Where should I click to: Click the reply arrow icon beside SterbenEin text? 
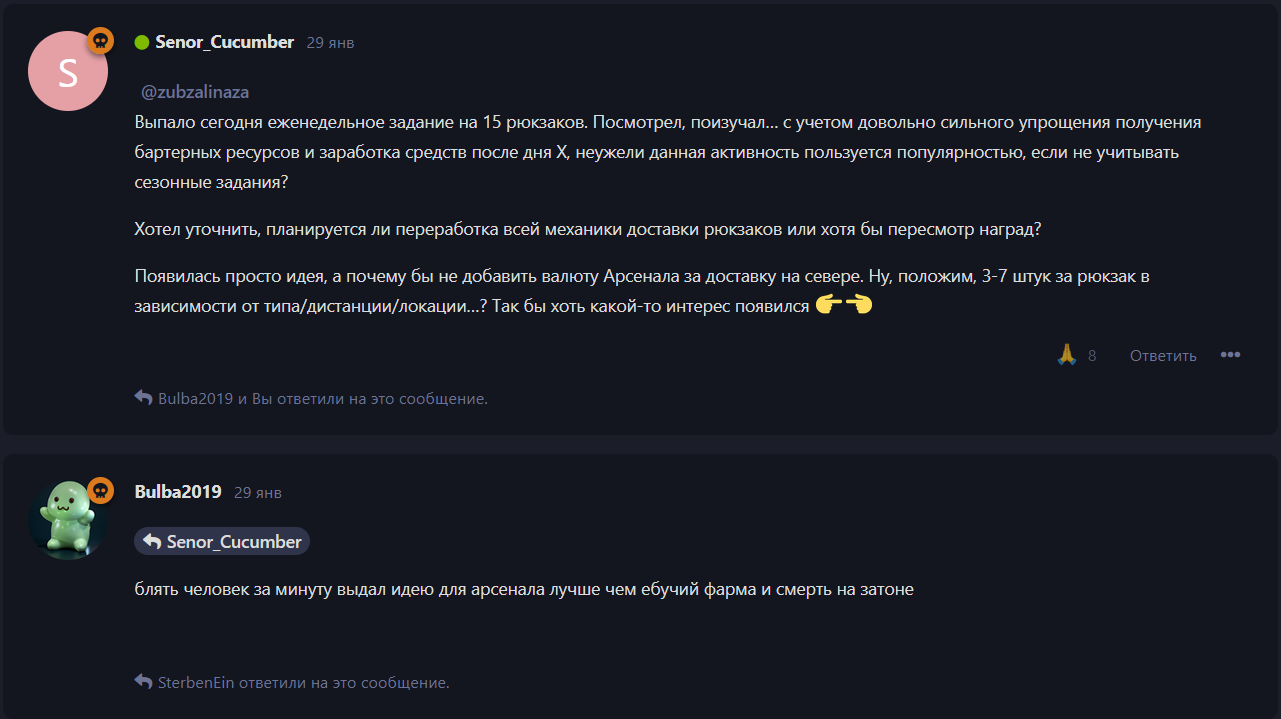[143, 682]
